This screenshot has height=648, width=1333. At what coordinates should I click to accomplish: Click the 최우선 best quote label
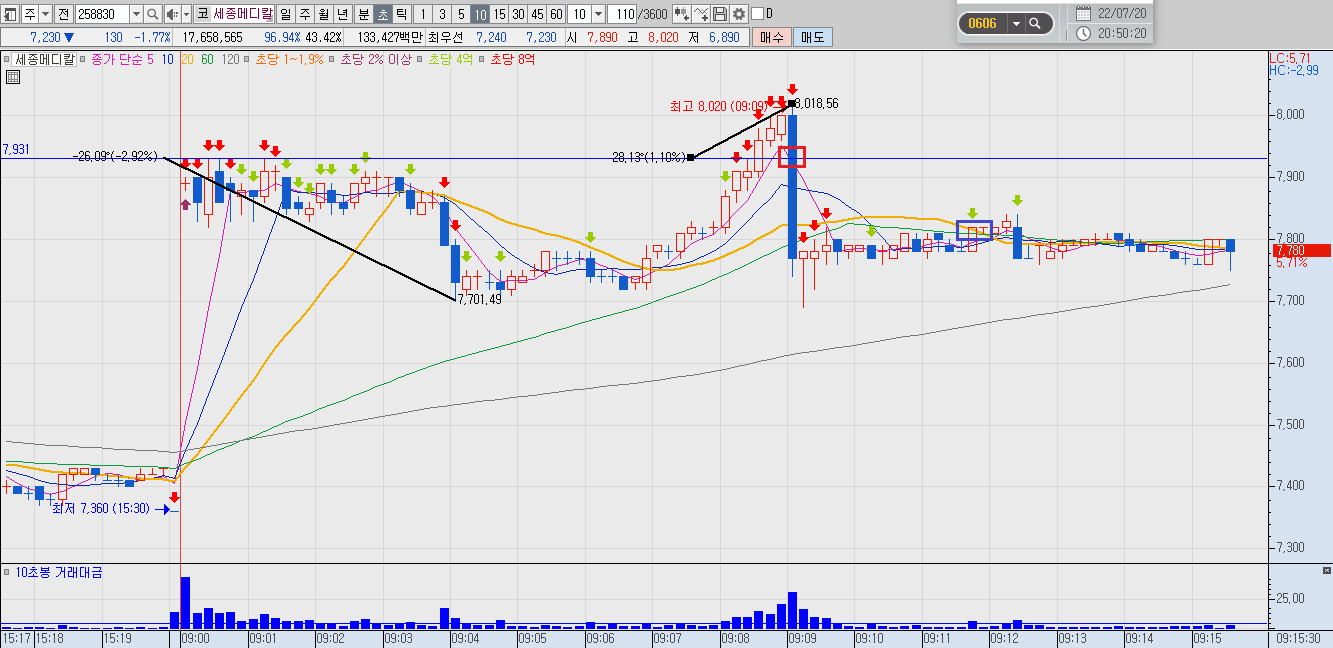pyautogui.click(x=446, y=37)
